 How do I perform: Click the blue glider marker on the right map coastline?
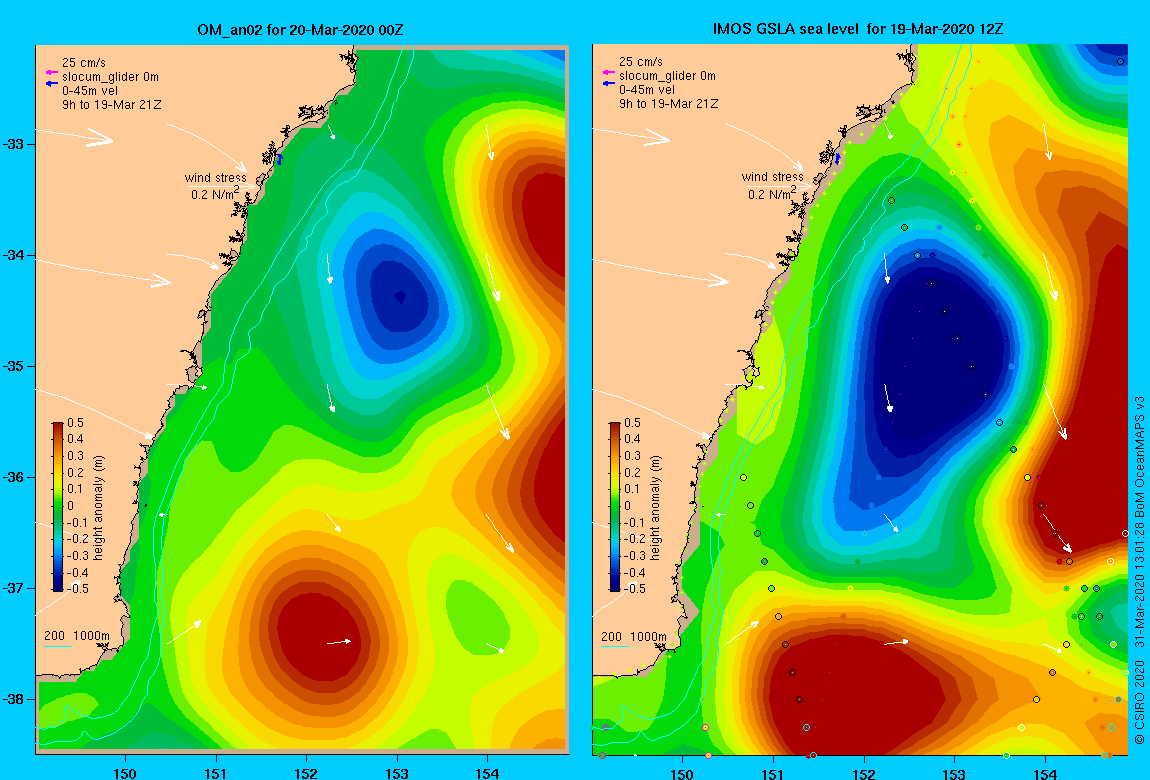click(x=838, y=158)
